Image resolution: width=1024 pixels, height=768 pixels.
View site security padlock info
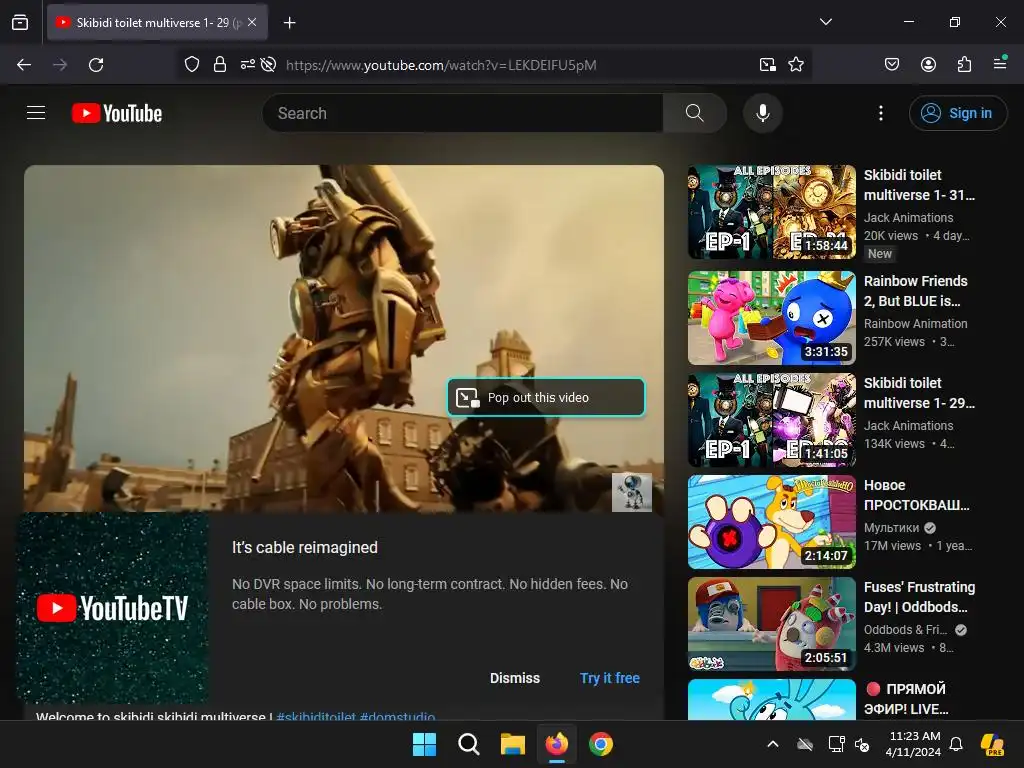(x=220, y=65)
